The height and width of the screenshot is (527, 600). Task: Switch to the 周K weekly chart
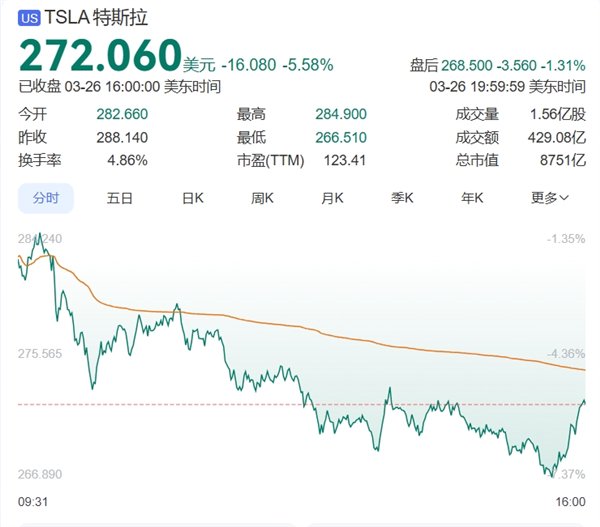point(262,198)
